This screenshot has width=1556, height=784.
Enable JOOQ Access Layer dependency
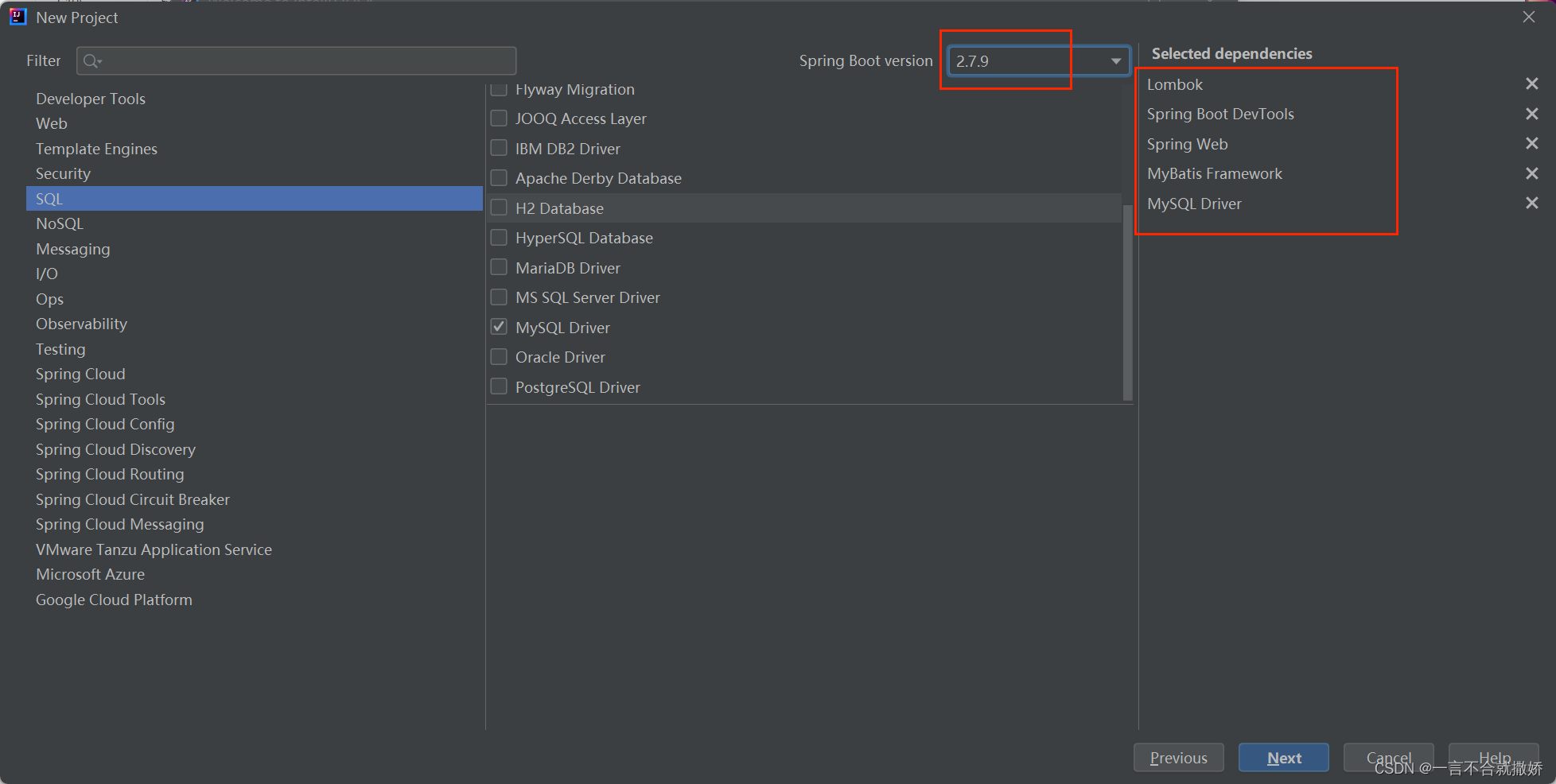[499, 118]
